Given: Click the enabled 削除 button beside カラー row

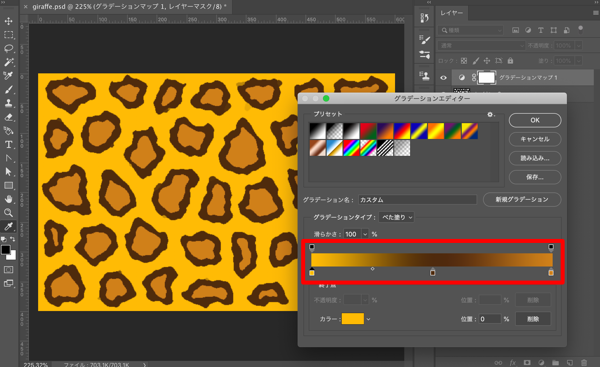Looking at the screenshot, I should coord(533,319).
